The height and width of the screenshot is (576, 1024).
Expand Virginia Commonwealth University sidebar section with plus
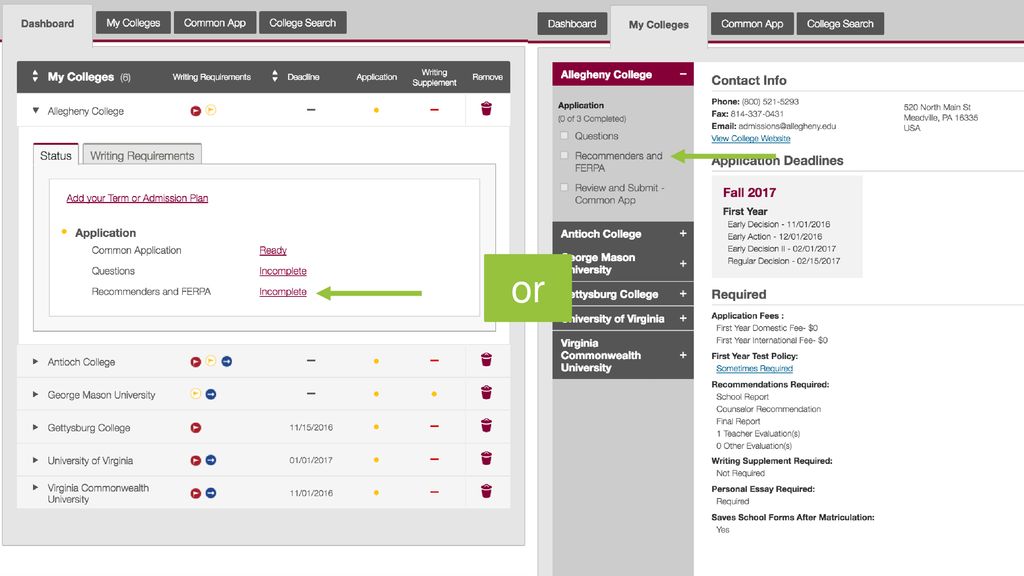point(683,355)
